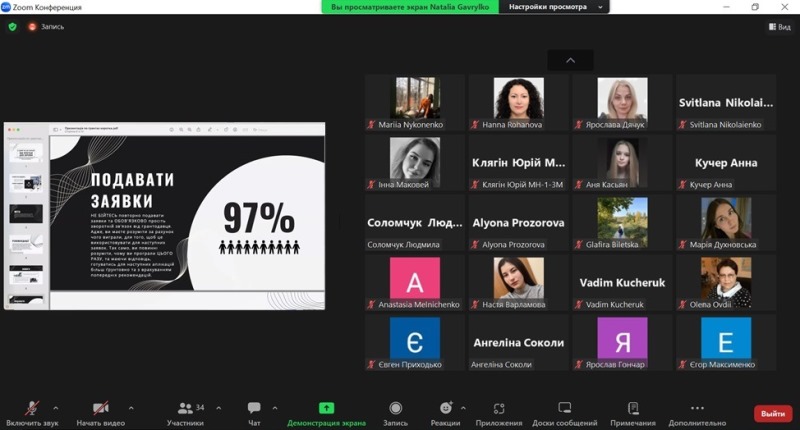Select Єгор Максименко avatar tile
The height and width of the screenshot is (430, 800).
coord(726,342)
